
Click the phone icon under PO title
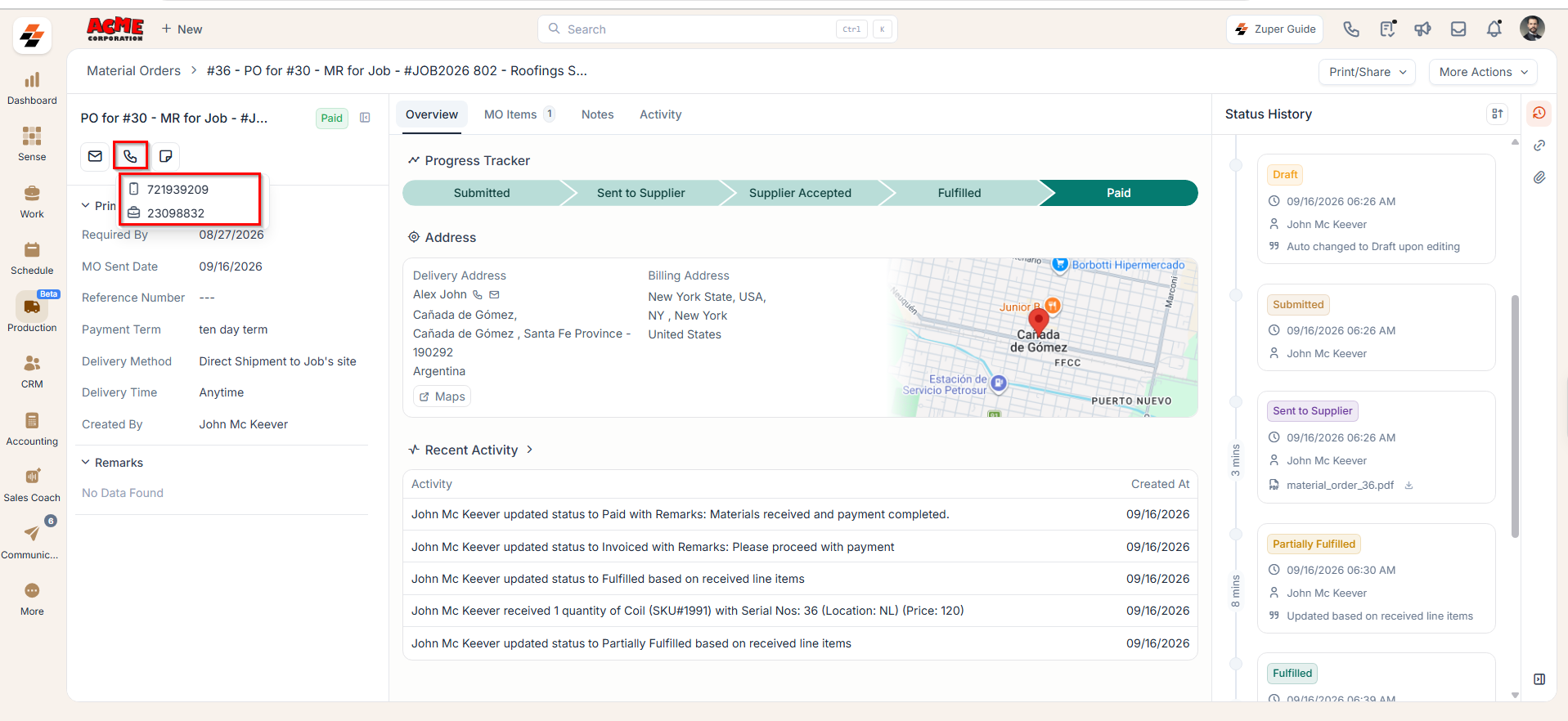coord(131,156)
